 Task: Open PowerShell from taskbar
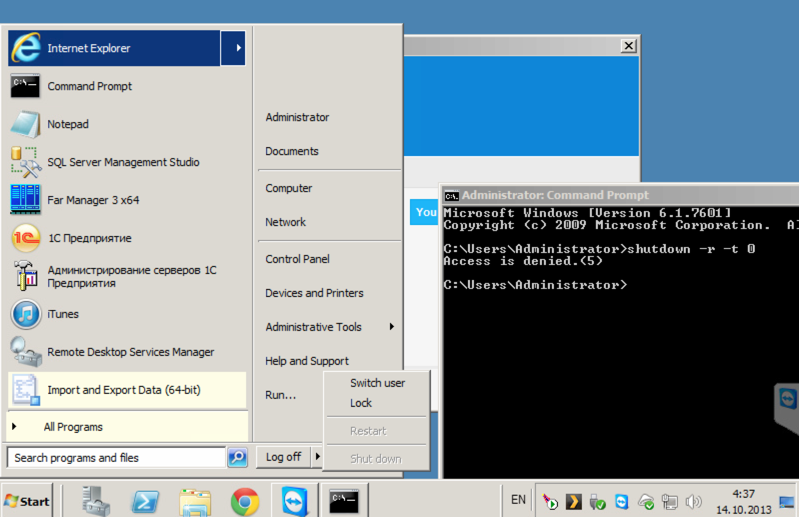click(x=145, y=502)
